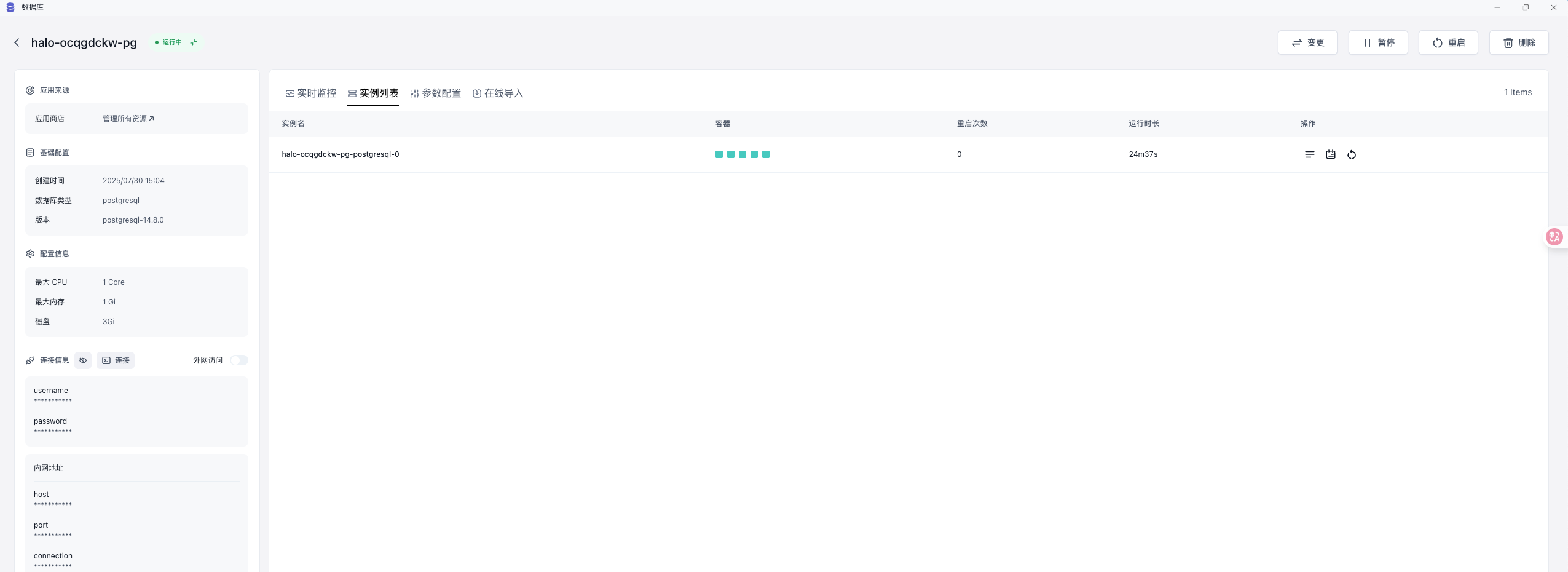
Task: Open 管理所有资源 link
Action: coord(128,118)
